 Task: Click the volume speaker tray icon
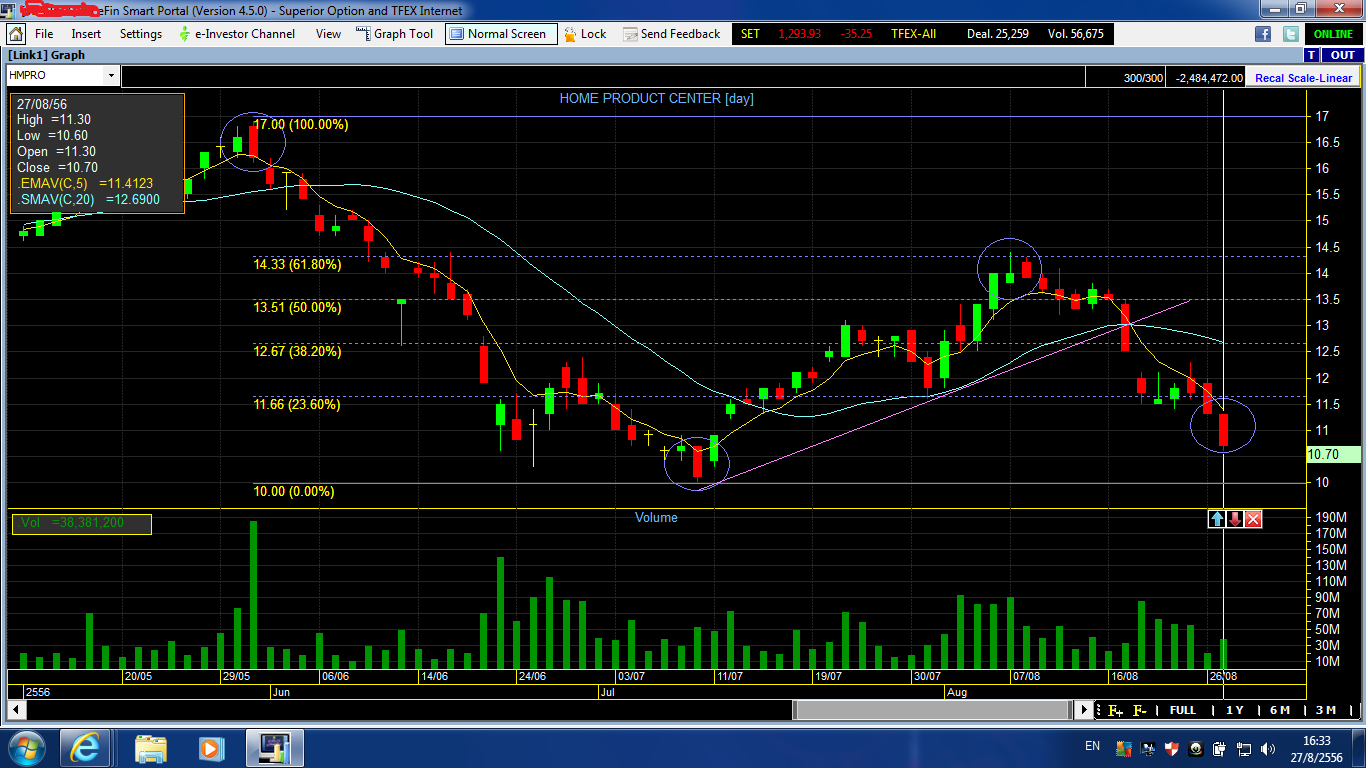[x=1269, y=748]
